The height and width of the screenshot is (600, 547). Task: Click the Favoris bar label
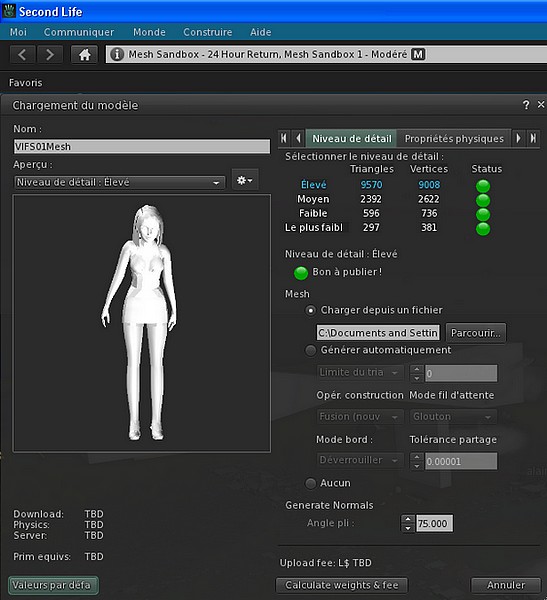pyautogui.click(x=26, y=83)
